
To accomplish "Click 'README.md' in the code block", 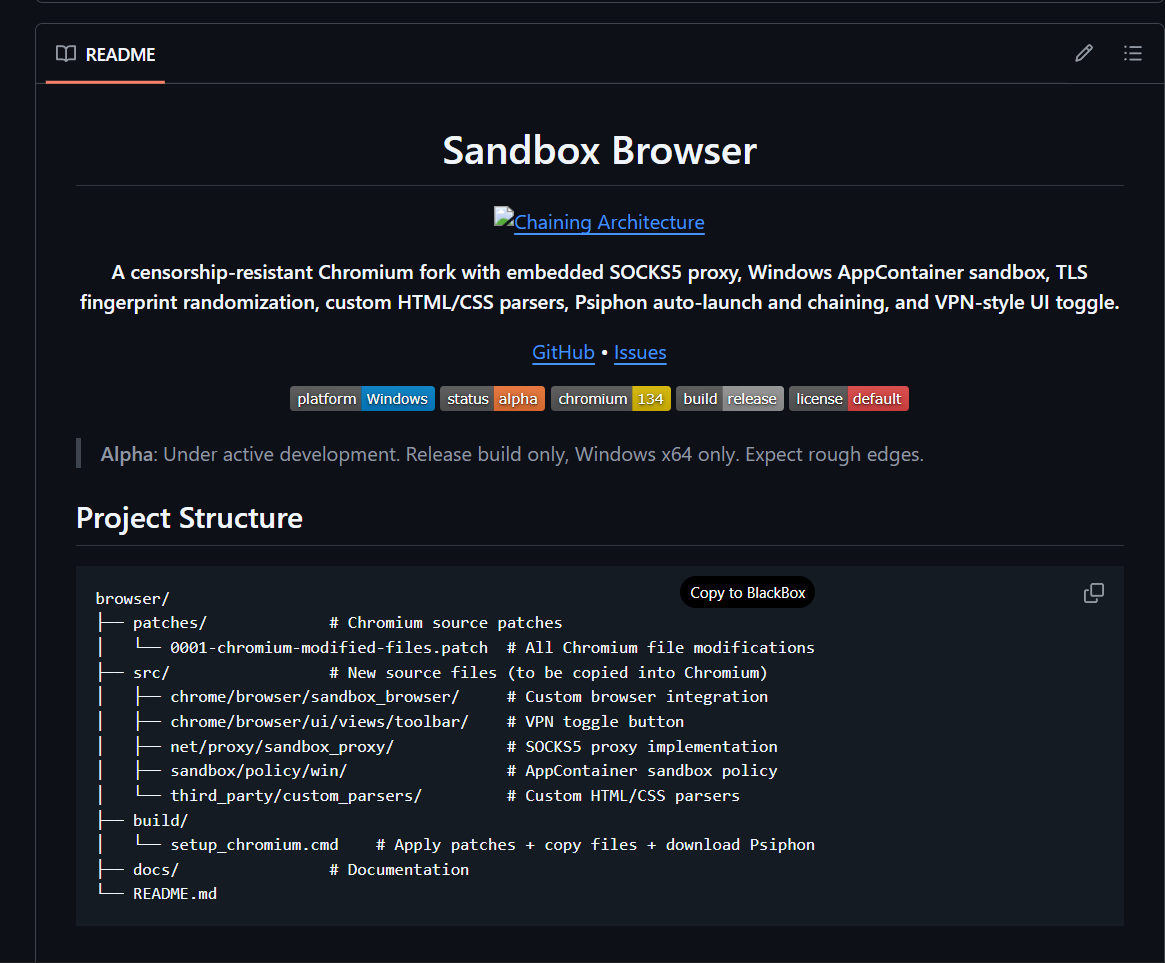I will (175, 894).
